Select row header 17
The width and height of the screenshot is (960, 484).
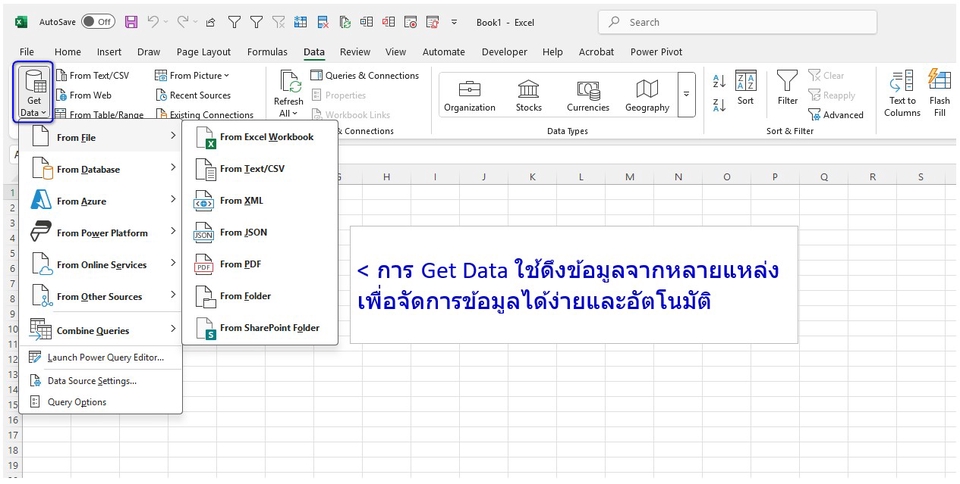pos(13,435)
